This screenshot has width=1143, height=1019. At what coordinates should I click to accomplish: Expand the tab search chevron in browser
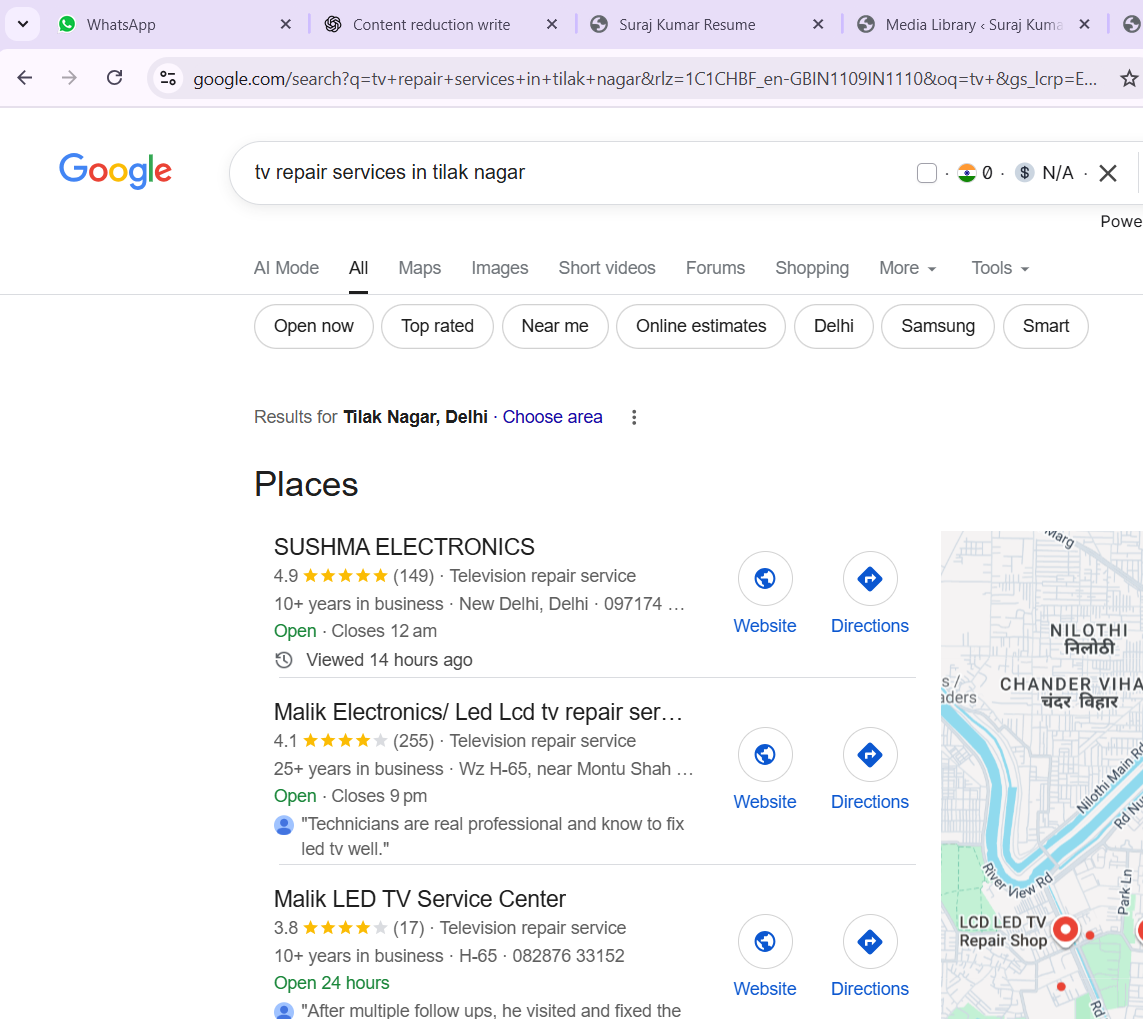pyautogui.click(x=23, y=24)
